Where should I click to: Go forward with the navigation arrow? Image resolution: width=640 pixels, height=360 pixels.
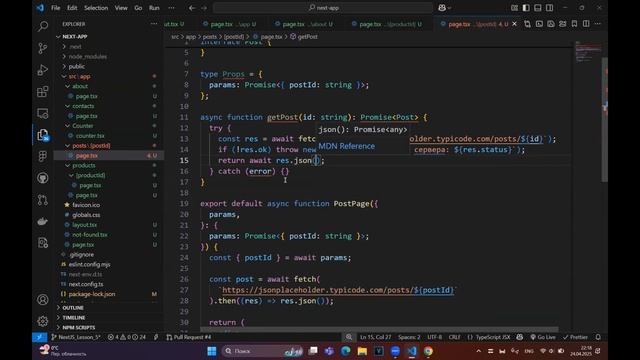click(x=204, y=8)
